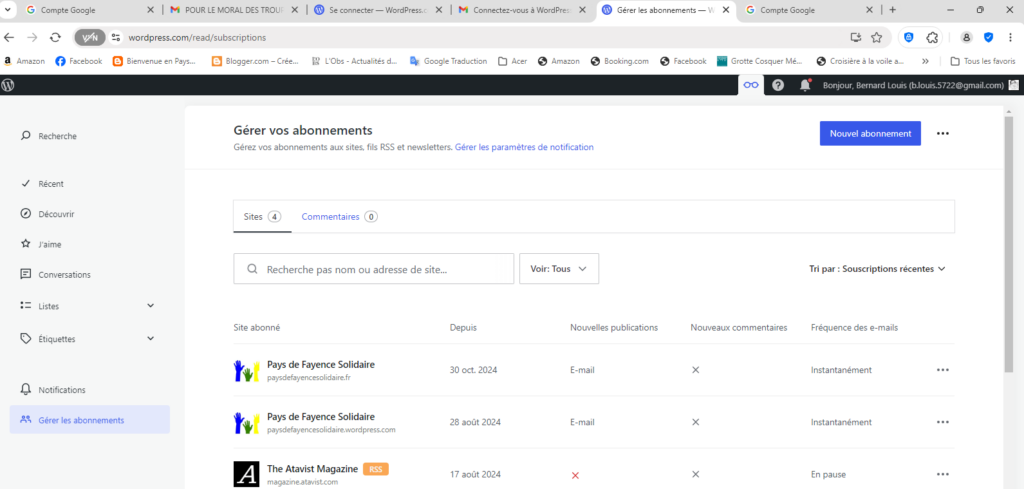Image resolution: width=1024 pixels, height=489 pixels.
Task: Click the Recherche magnifier in sidebar
Action: click(27, 136)
